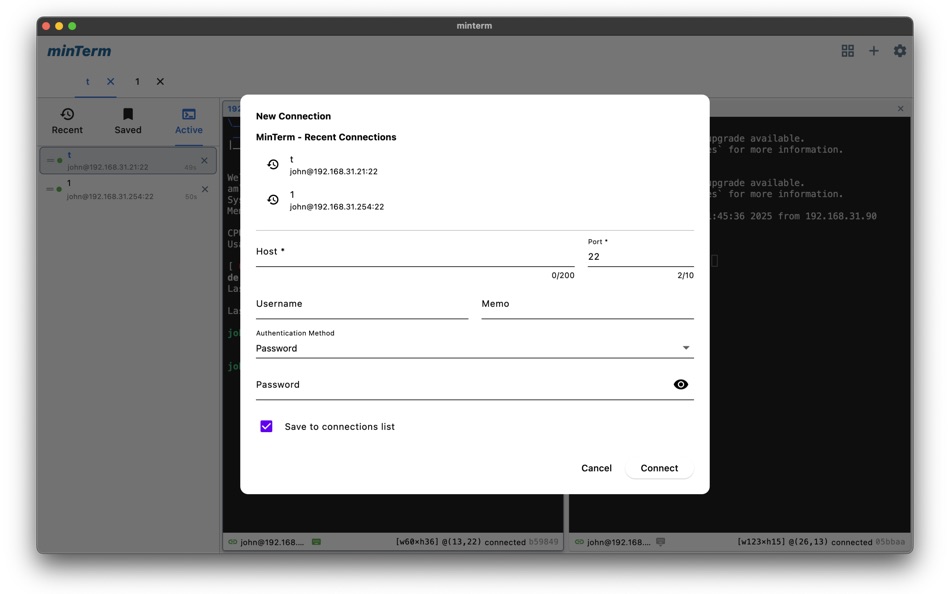950x594 pixels.
Task: Select the left terminal pane tab starting '192'
Action: pos(233,108)
